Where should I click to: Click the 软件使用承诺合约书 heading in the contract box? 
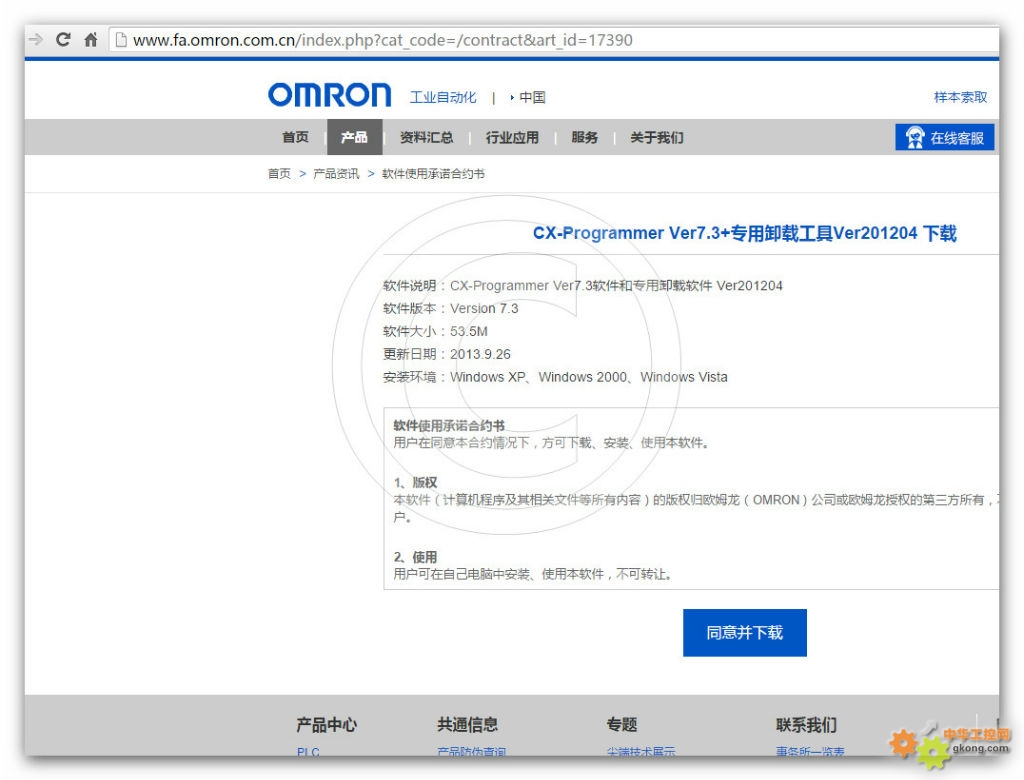point(449,425)
